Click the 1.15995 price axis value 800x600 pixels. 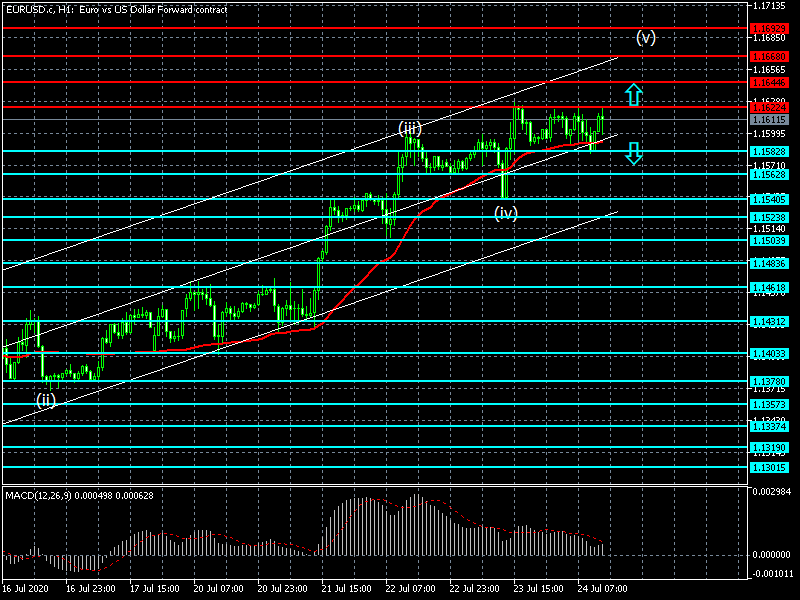pyautogui.click(x=769, y=134)
